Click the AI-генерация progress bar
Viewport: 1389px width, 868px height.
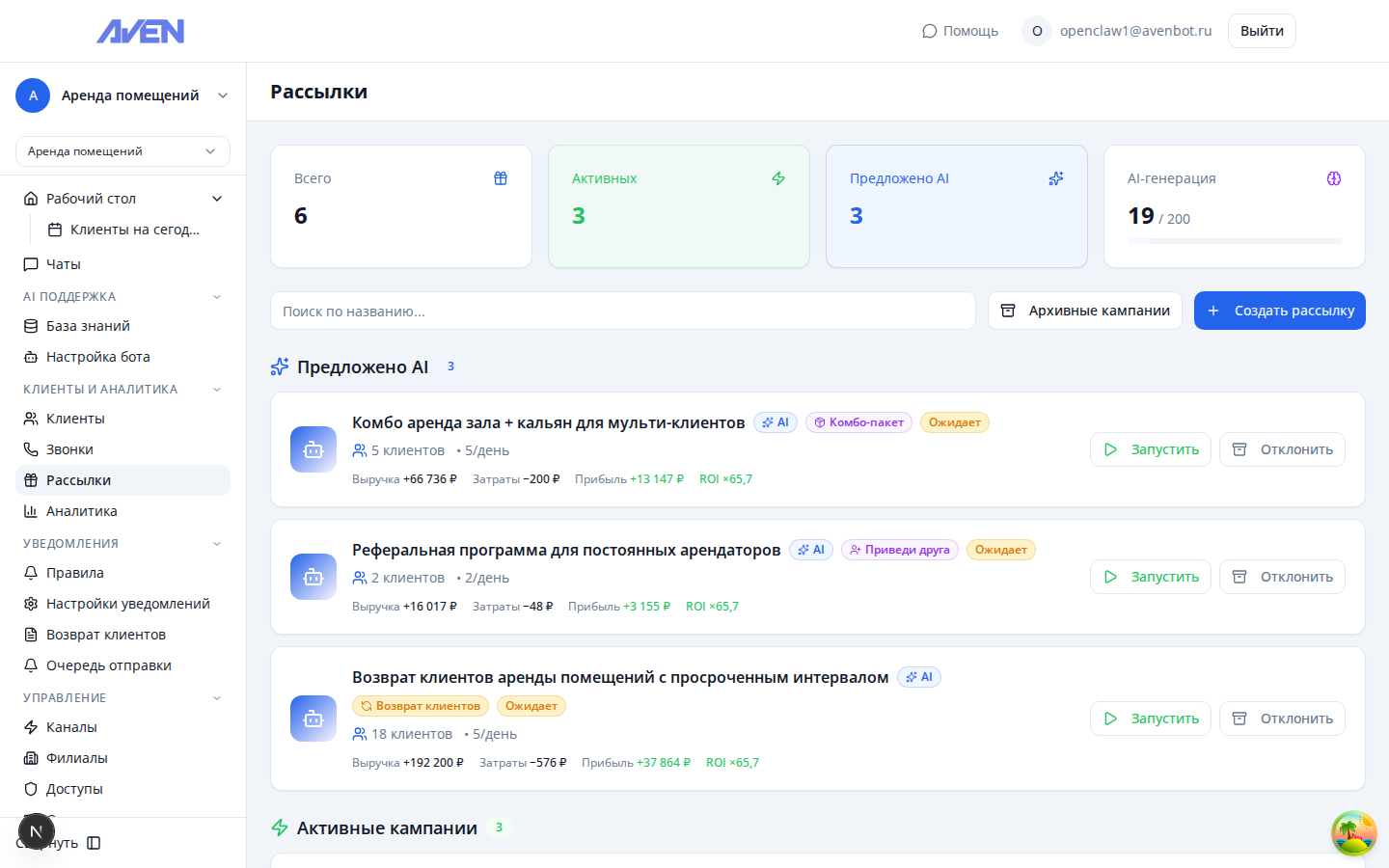1234,240
